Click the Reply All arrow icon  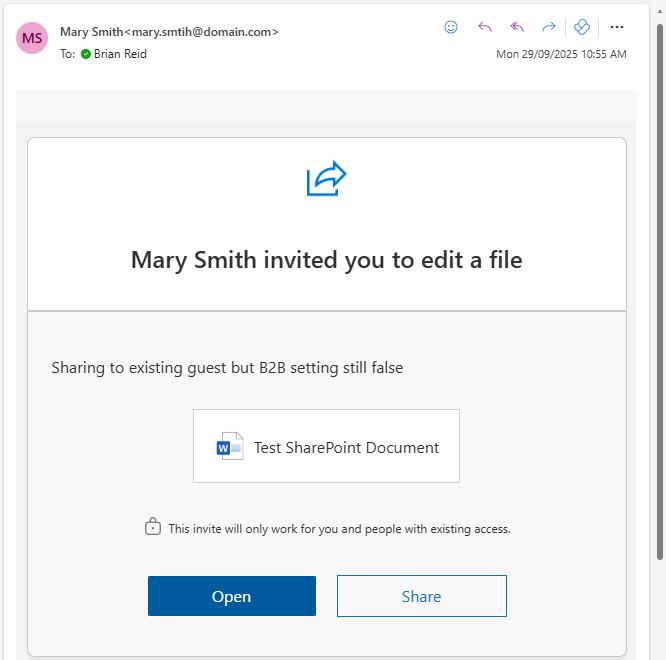[517, 27]
